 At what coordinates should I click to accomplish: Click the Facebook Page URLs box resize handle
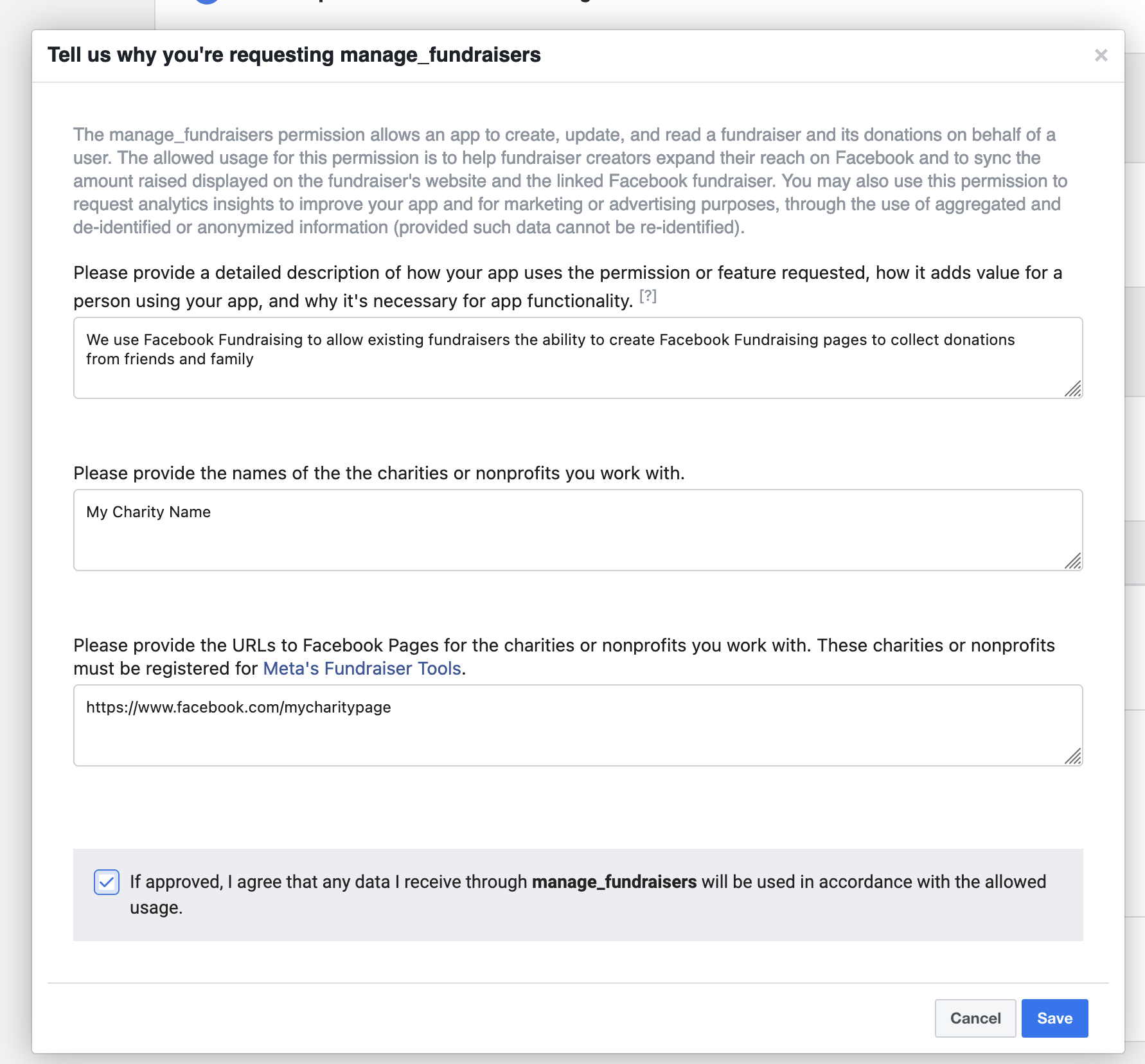pos(1073,756)
